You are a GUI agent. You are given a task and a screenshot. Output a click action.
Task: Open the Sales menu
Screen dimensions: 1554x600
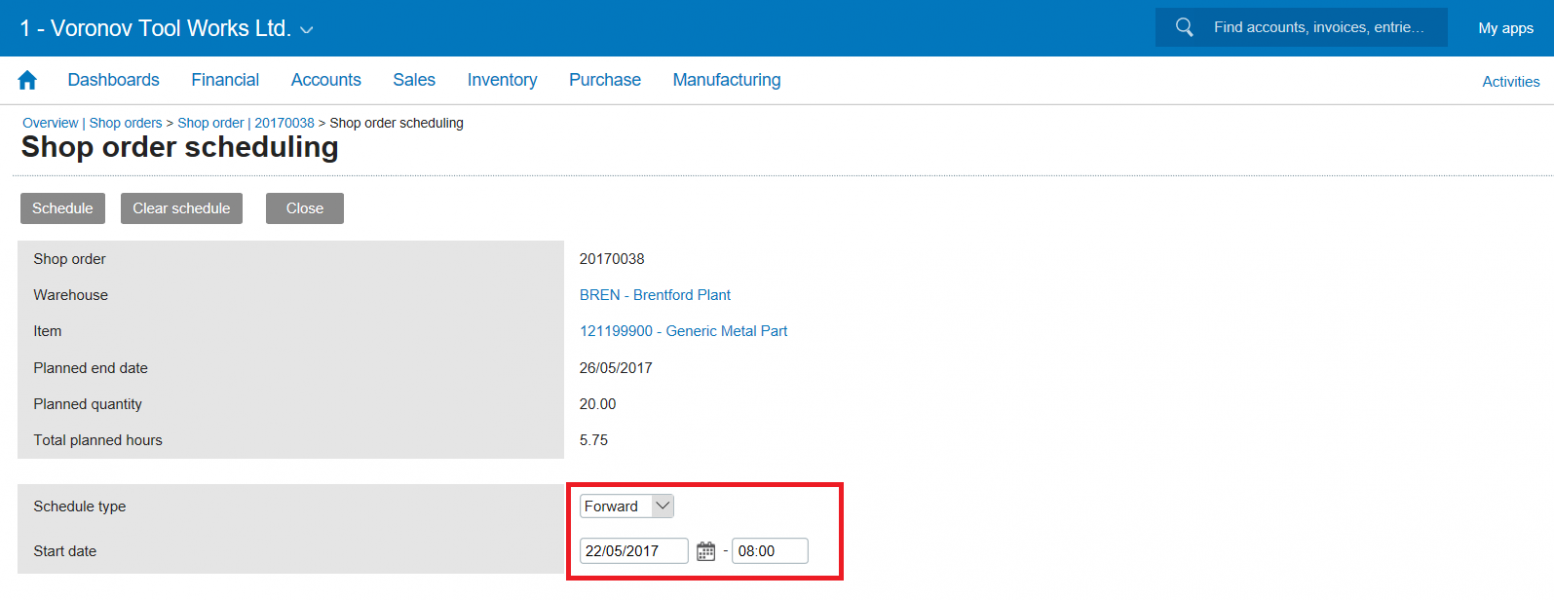click(x=414, y=80)
